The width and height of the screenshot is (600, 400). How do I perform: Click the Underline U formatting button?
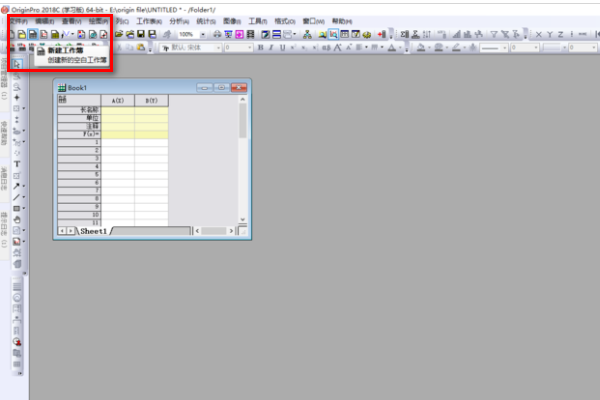pos(282,47)
